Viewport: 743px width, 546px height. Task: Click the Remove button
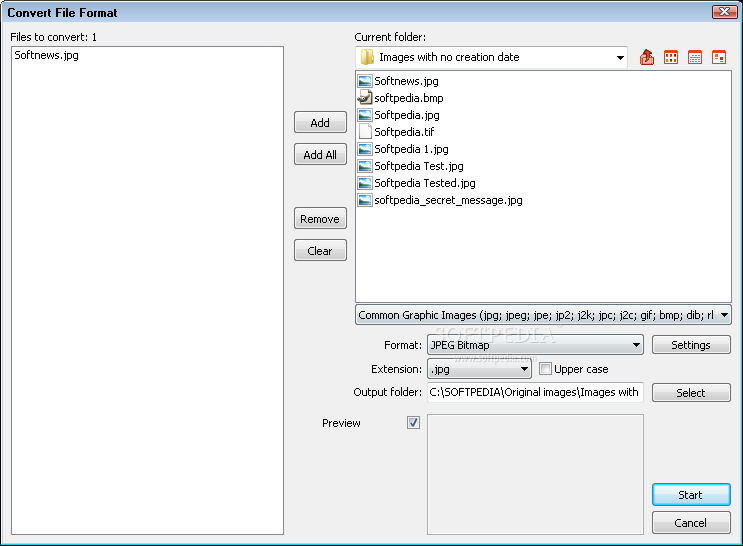(320, 218)
